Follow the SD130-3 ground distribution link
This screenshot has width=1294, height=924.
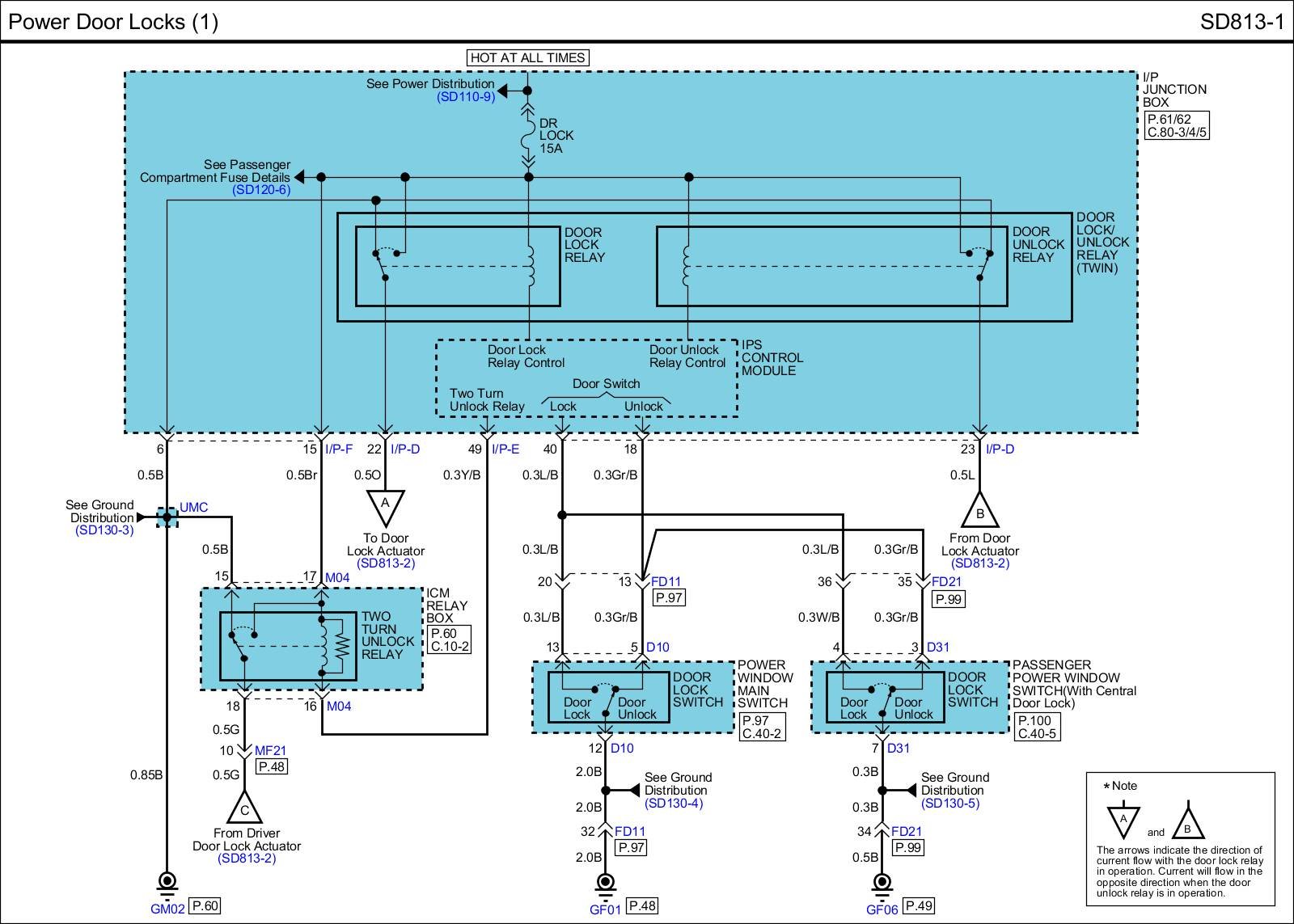point(104,530)
